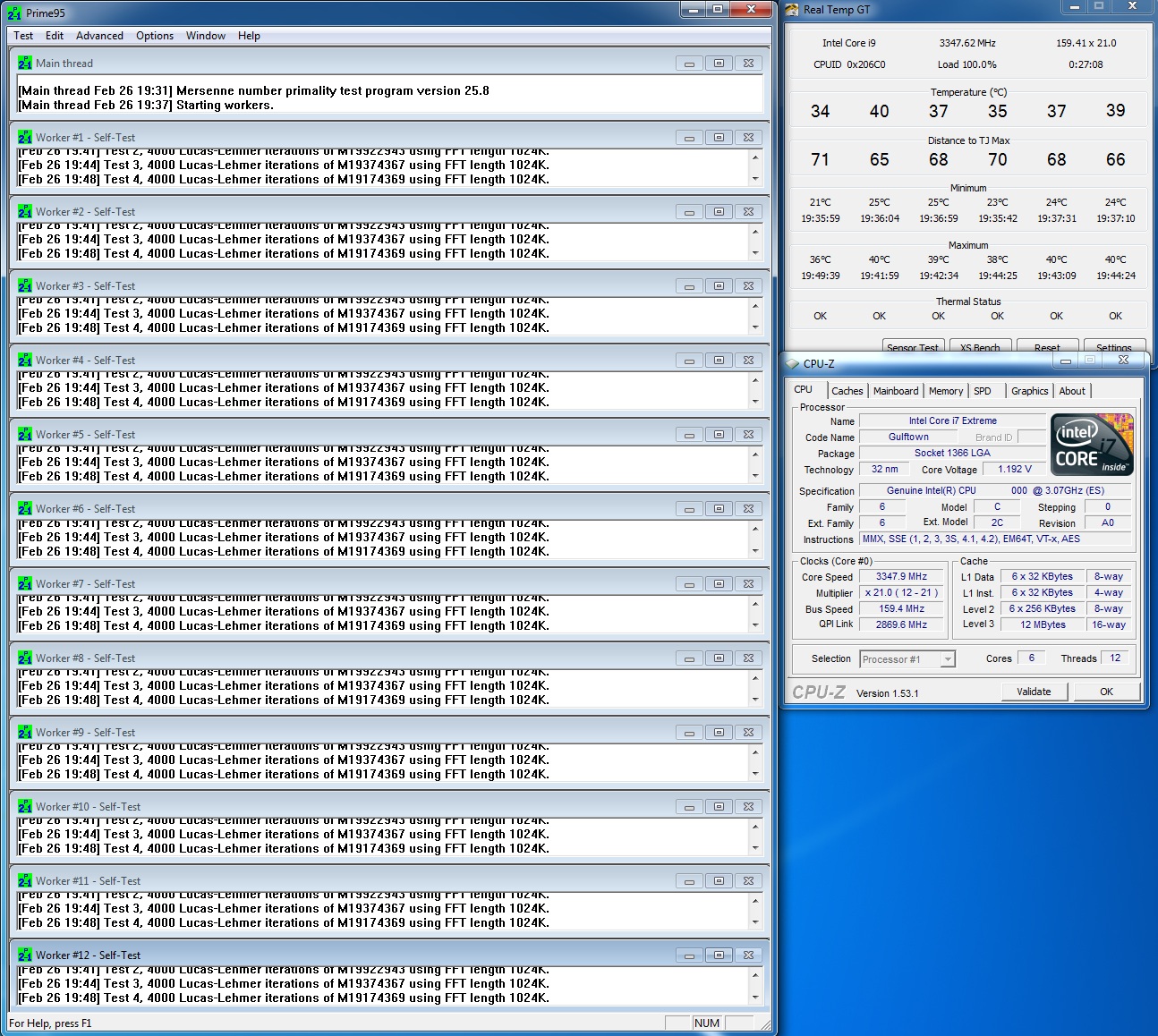Image resolution: width=1158 pixels, height=1036 pixels.
Task: Click the Load 100.0% reading in Real Temp
Action: (x=966, y=64)
